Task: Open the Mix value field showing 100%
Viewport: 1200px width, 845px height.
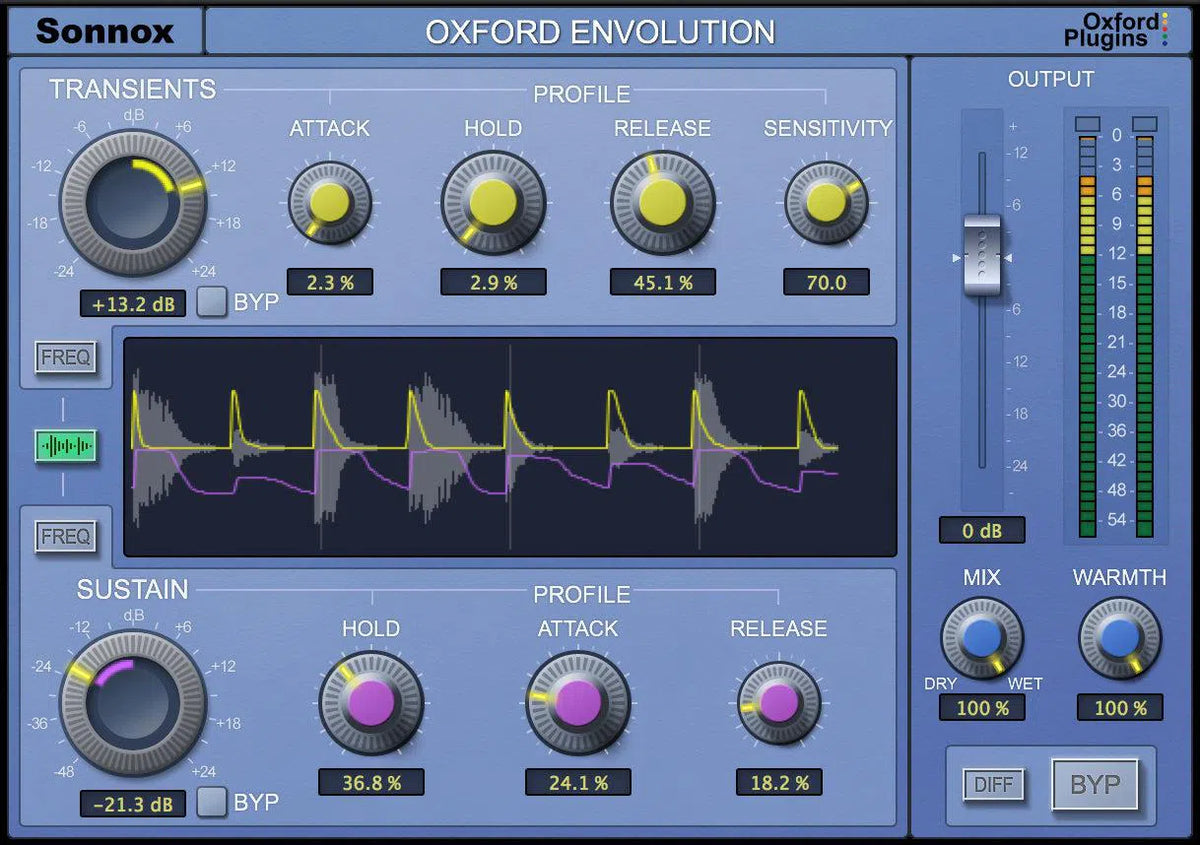Action: tap(981, 708)
